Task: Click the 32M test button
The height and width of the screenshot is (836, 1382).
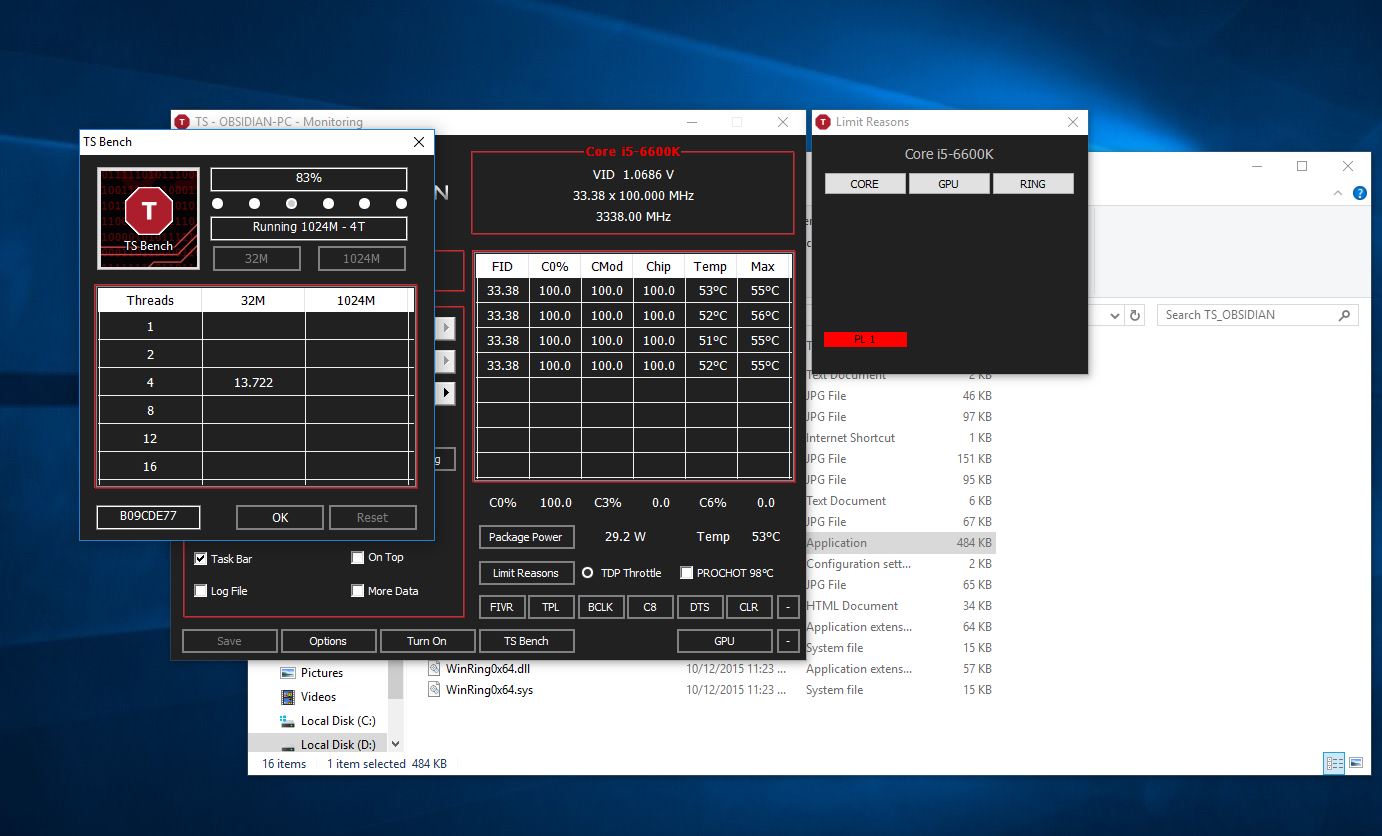Action: point(256,259)
